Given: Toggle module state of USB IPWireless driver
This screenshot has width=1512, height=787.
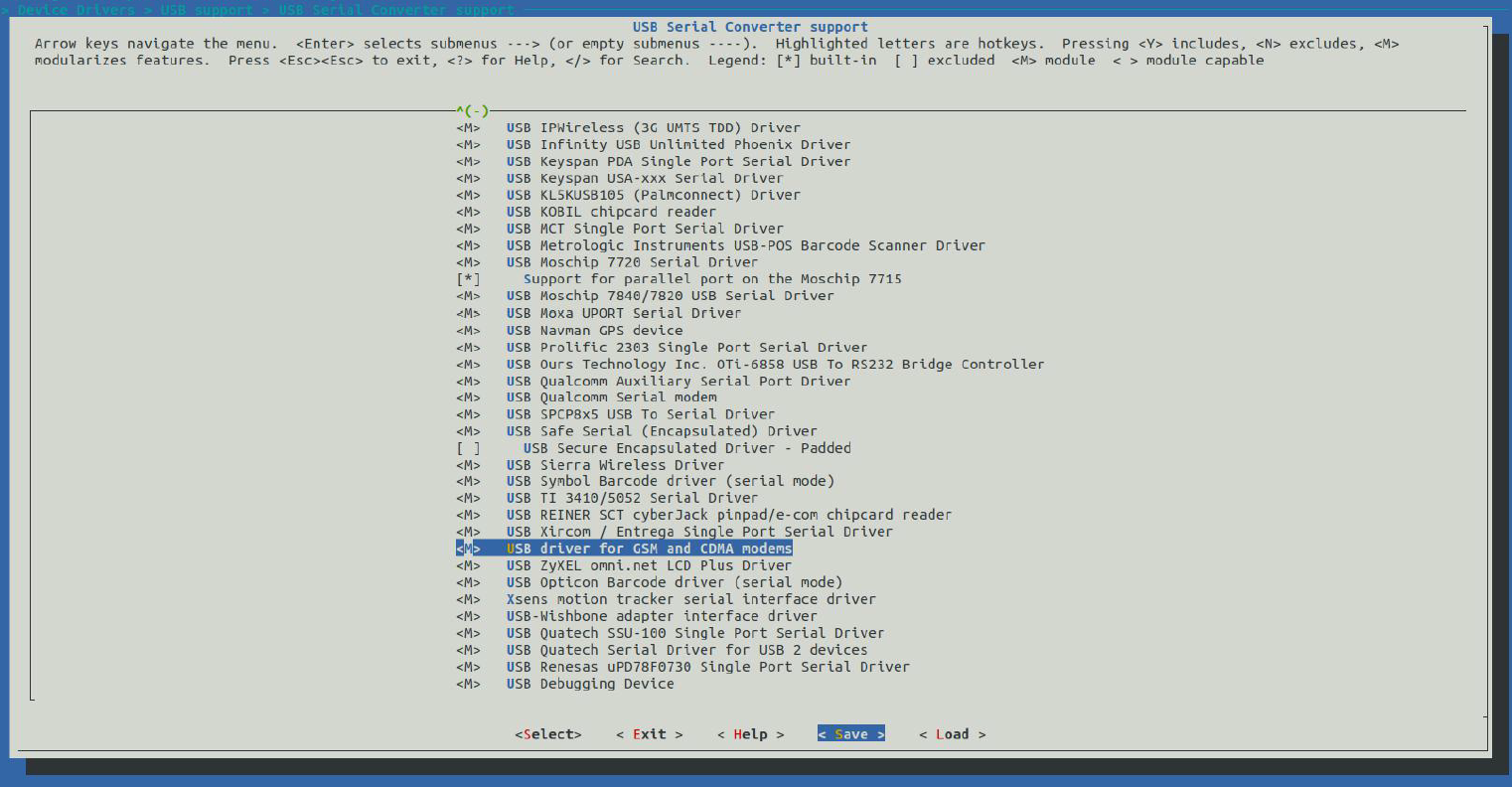Looking at the screenshot, I should click(468, 127).
